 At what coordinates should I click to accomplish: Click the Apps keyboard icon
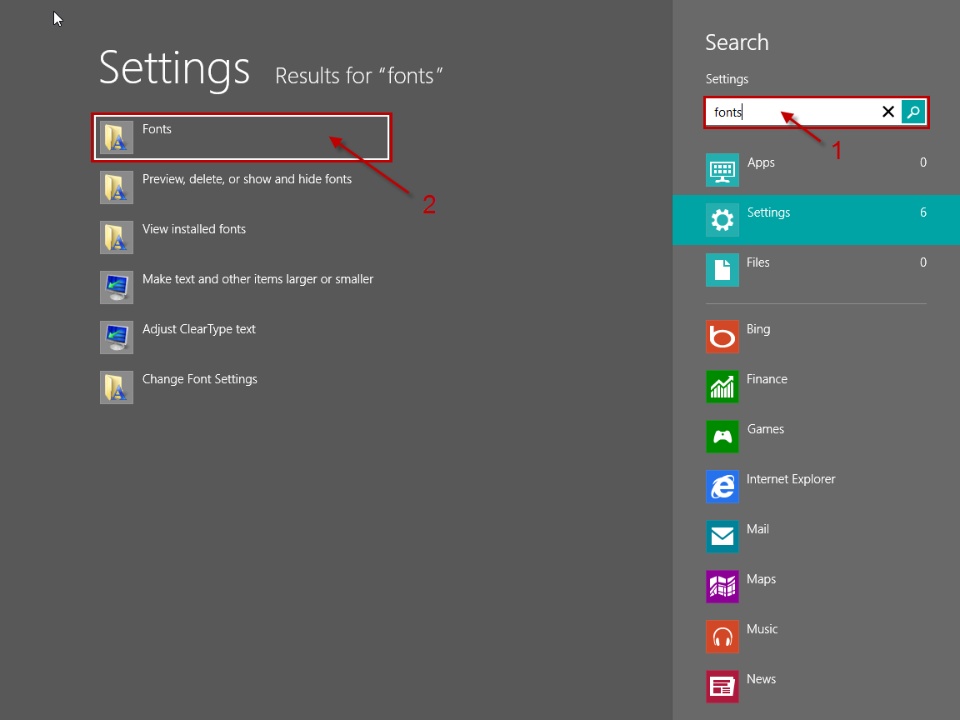(x=722, y=170)
